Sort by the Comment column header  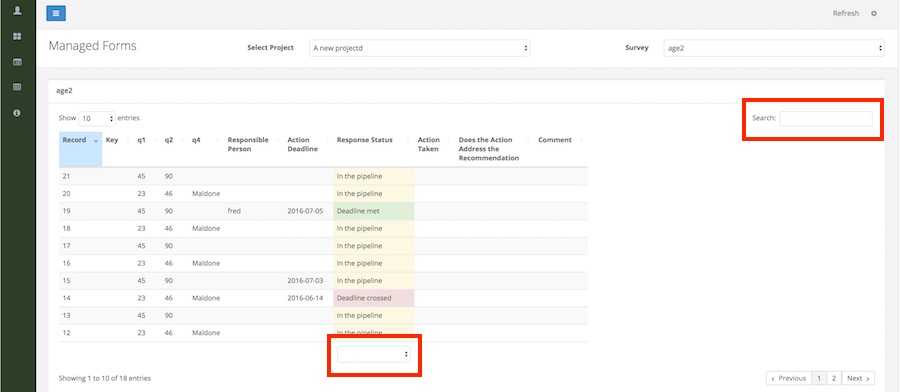click(561, 149)
